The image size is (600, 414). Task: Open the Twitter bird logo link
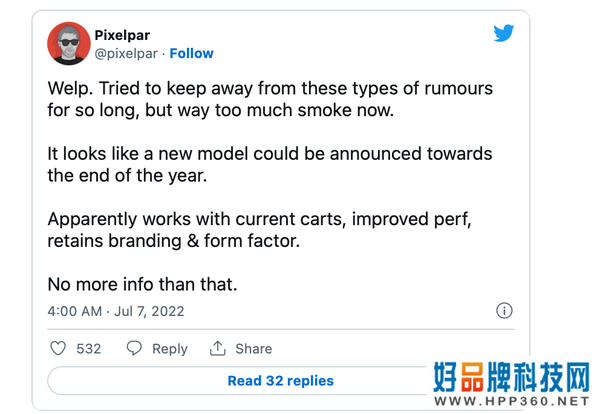click(x=504, y=33)
